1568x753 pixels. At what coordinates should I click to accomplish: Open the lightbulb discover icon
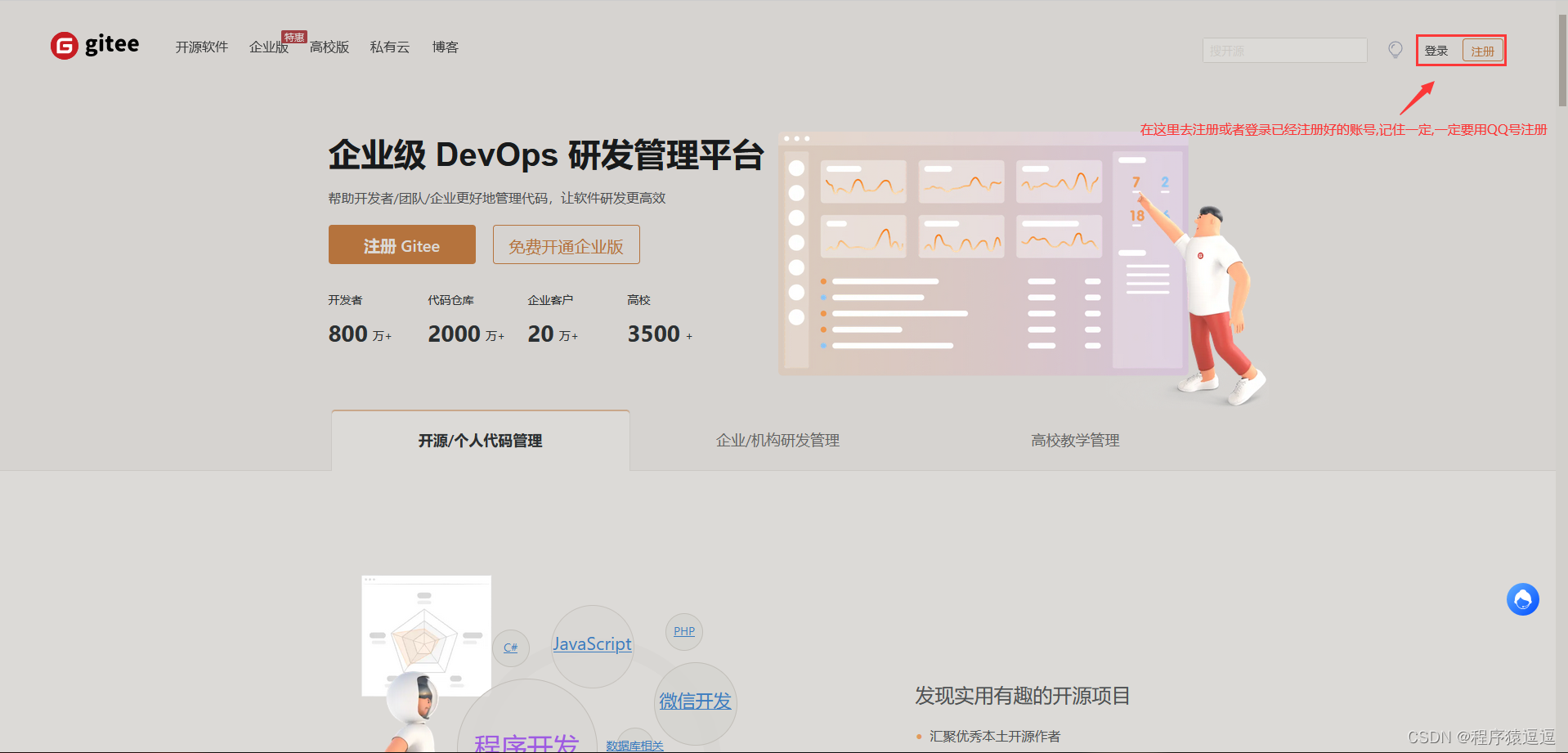point(1396,50)
